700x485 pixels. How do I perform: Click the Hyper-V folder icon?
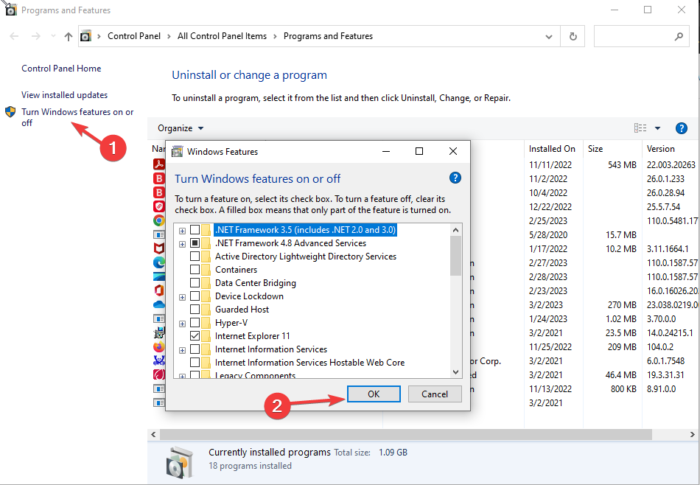pyautogui.click(x=206, y=322)
